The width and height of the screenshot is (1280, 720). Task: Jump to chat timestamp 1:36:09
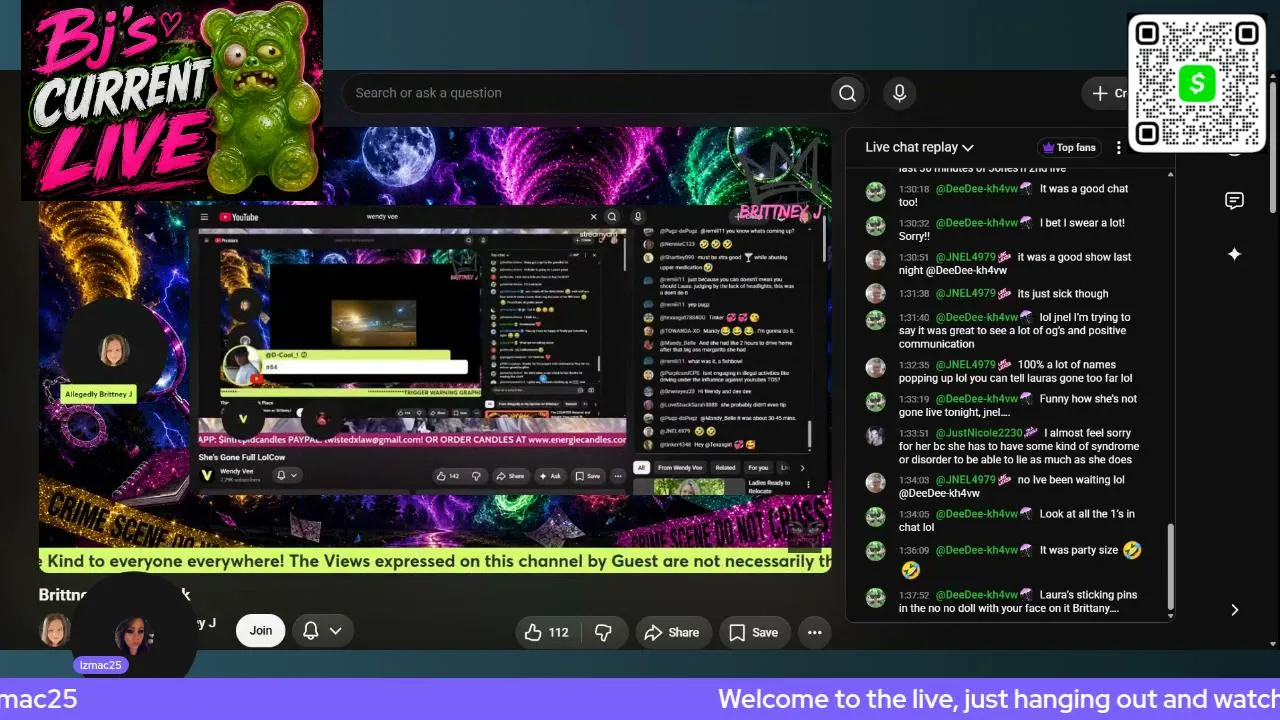pyautogui.click(x=914, y=550)
